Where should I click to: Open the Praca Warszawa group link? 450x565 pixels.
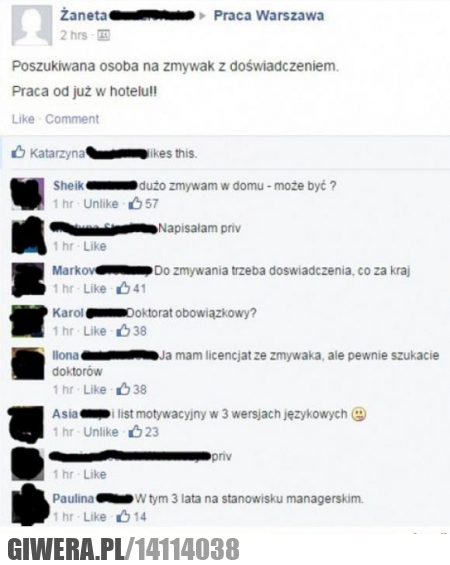click(x=269, y=15)
